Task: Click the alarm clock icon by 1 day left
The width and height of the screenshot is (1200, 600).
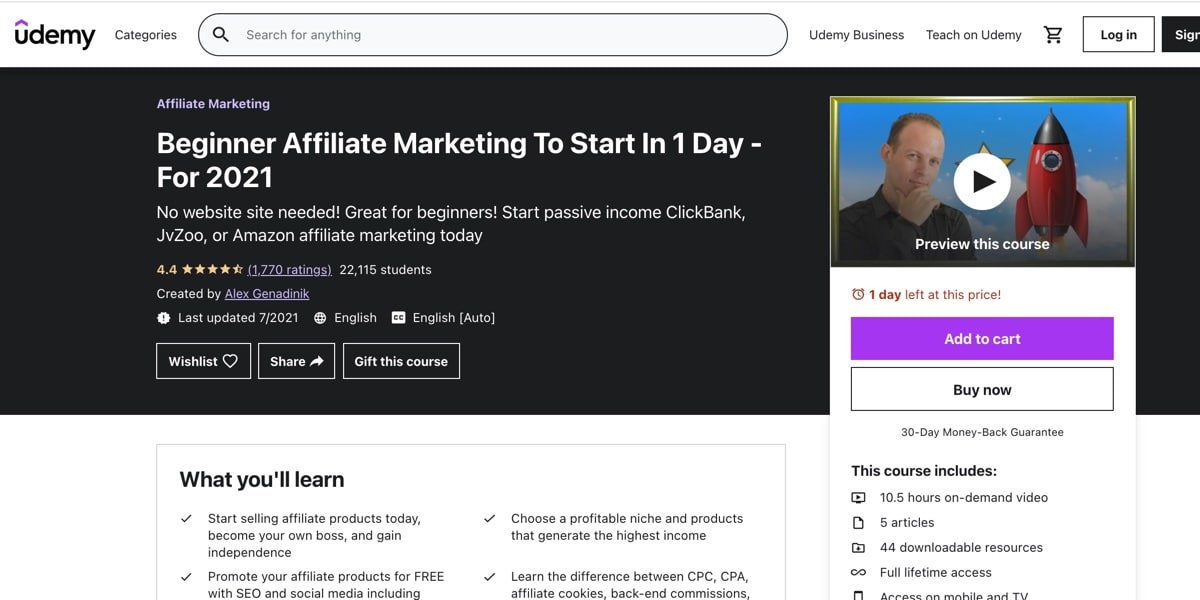Action: 858,295
